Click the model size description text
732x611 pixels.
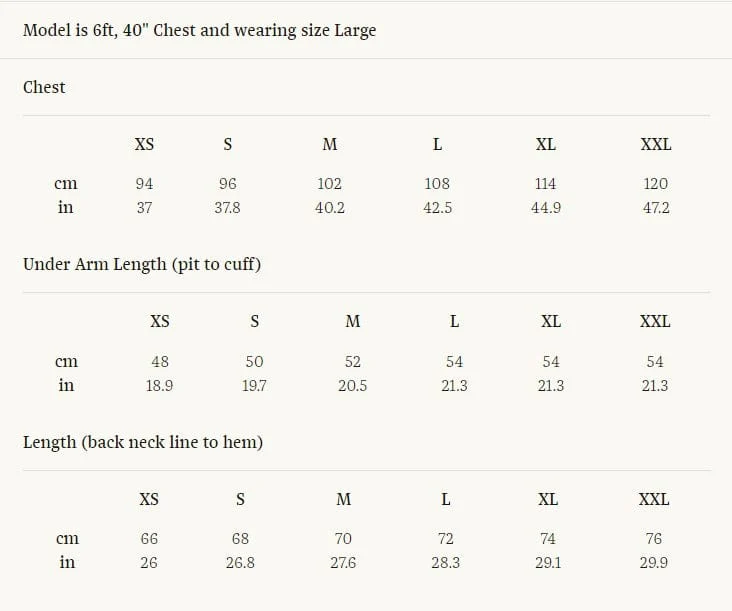pyautogui.click(x=199, y=30)
